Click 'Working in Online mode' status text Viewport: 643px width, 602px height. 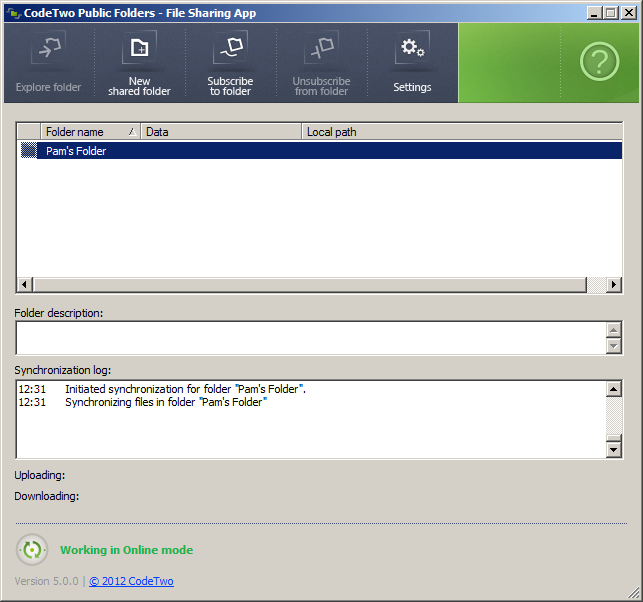click(126, 550)
